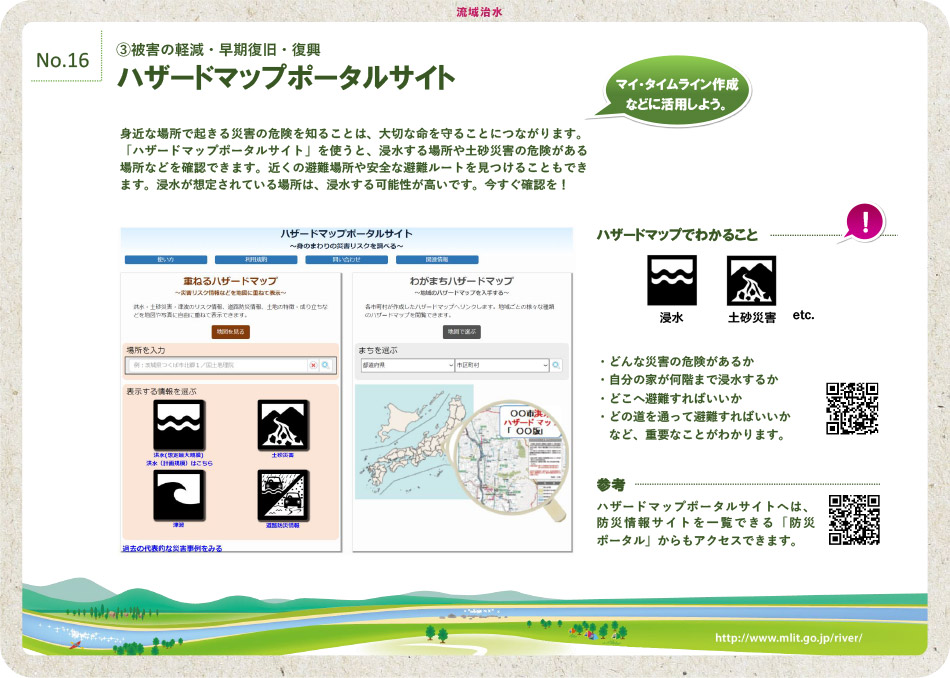The width and height of the screenshot is (950, 678).
Task: Clear the place input with the red X
Action: (313, 365)
